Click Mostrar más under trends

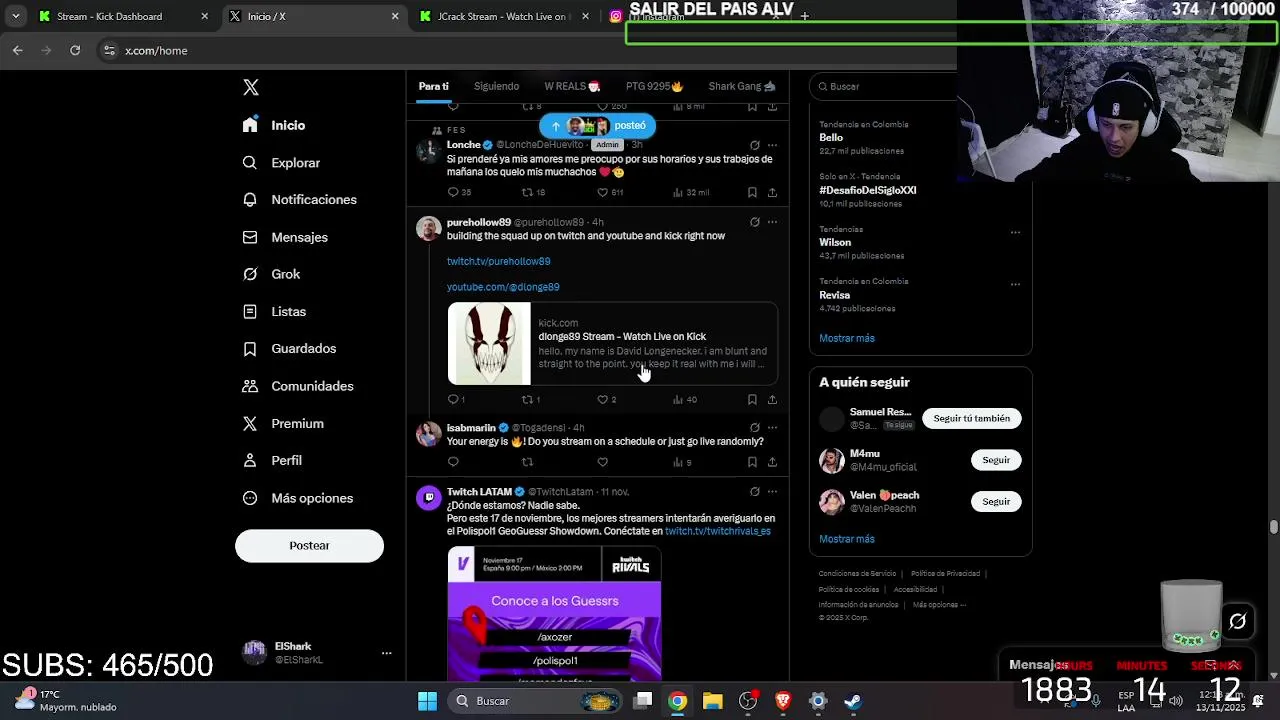click(847, 338)
